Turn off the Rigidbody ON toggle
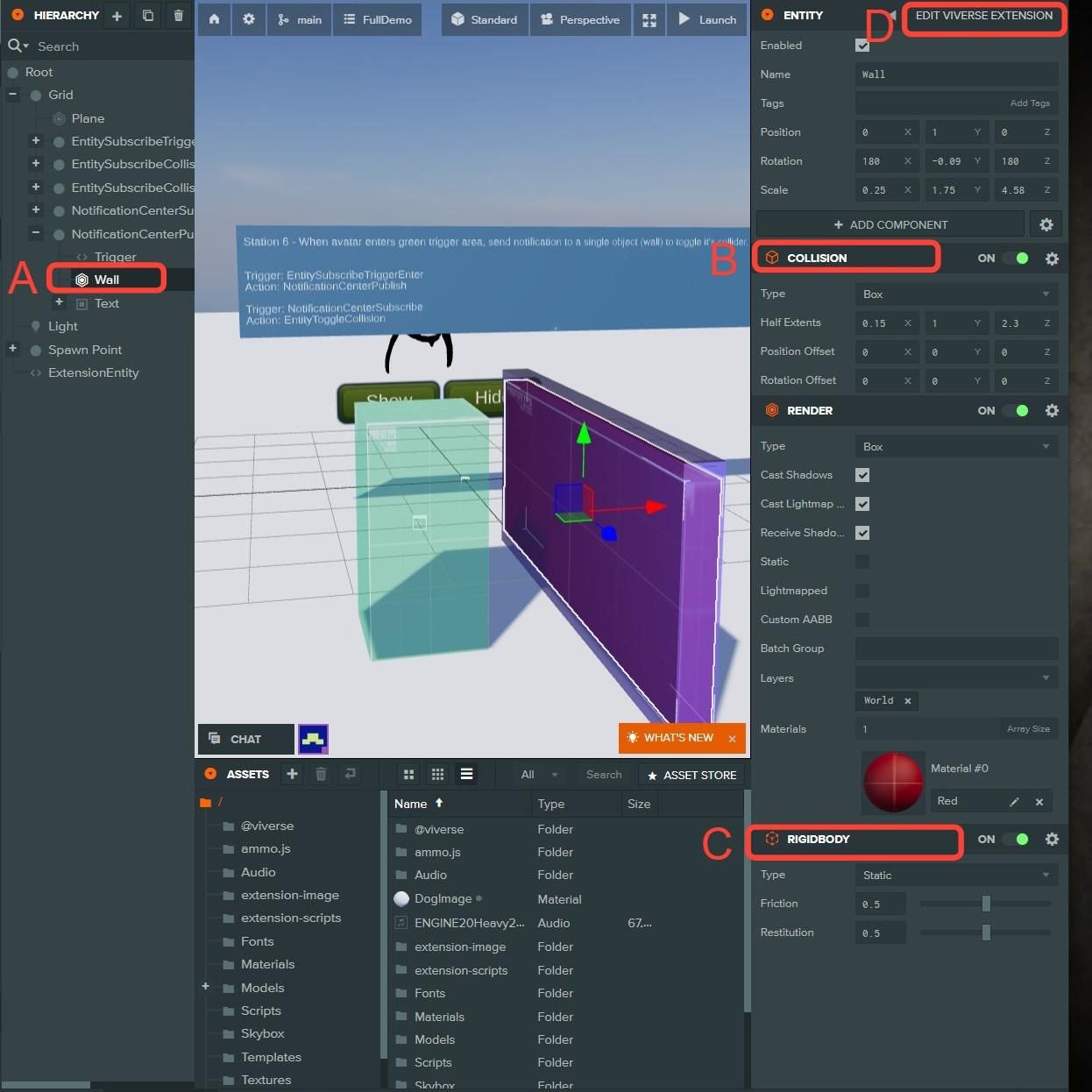Image resolution: width=1092 pixels, height=1092 pixels. coord(1015,839)
